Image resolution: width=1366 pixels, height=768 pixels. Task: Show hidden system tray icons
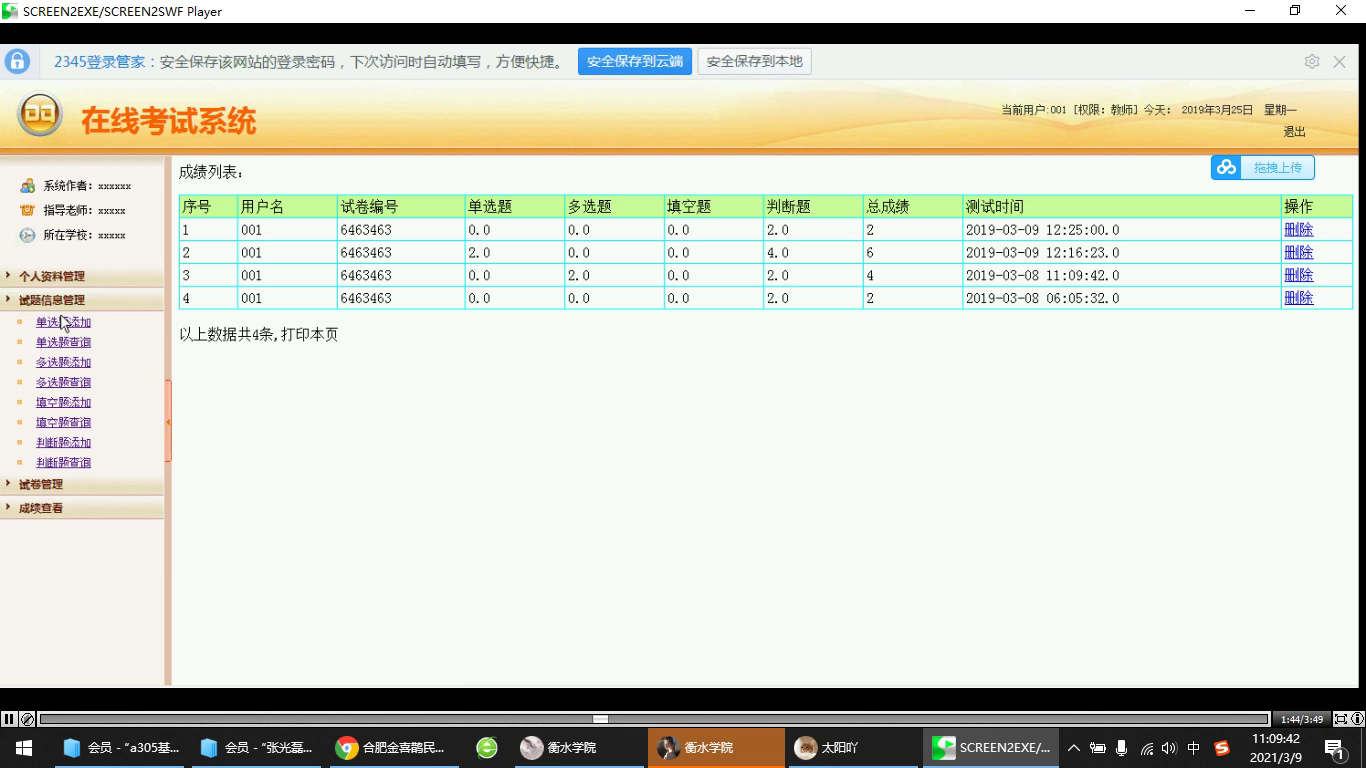tap(1074, 748)
